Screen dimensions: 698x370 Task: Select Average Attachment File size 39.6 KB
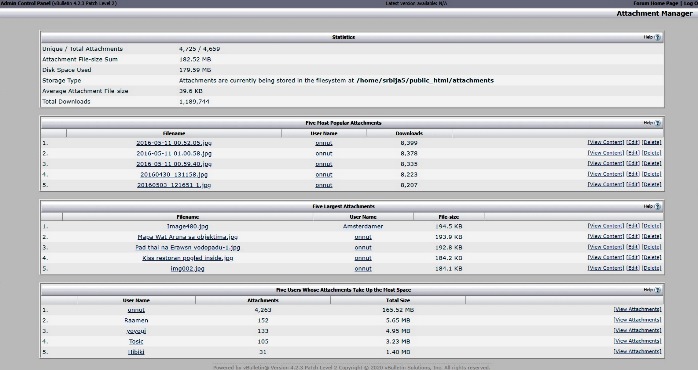(191, 91)
